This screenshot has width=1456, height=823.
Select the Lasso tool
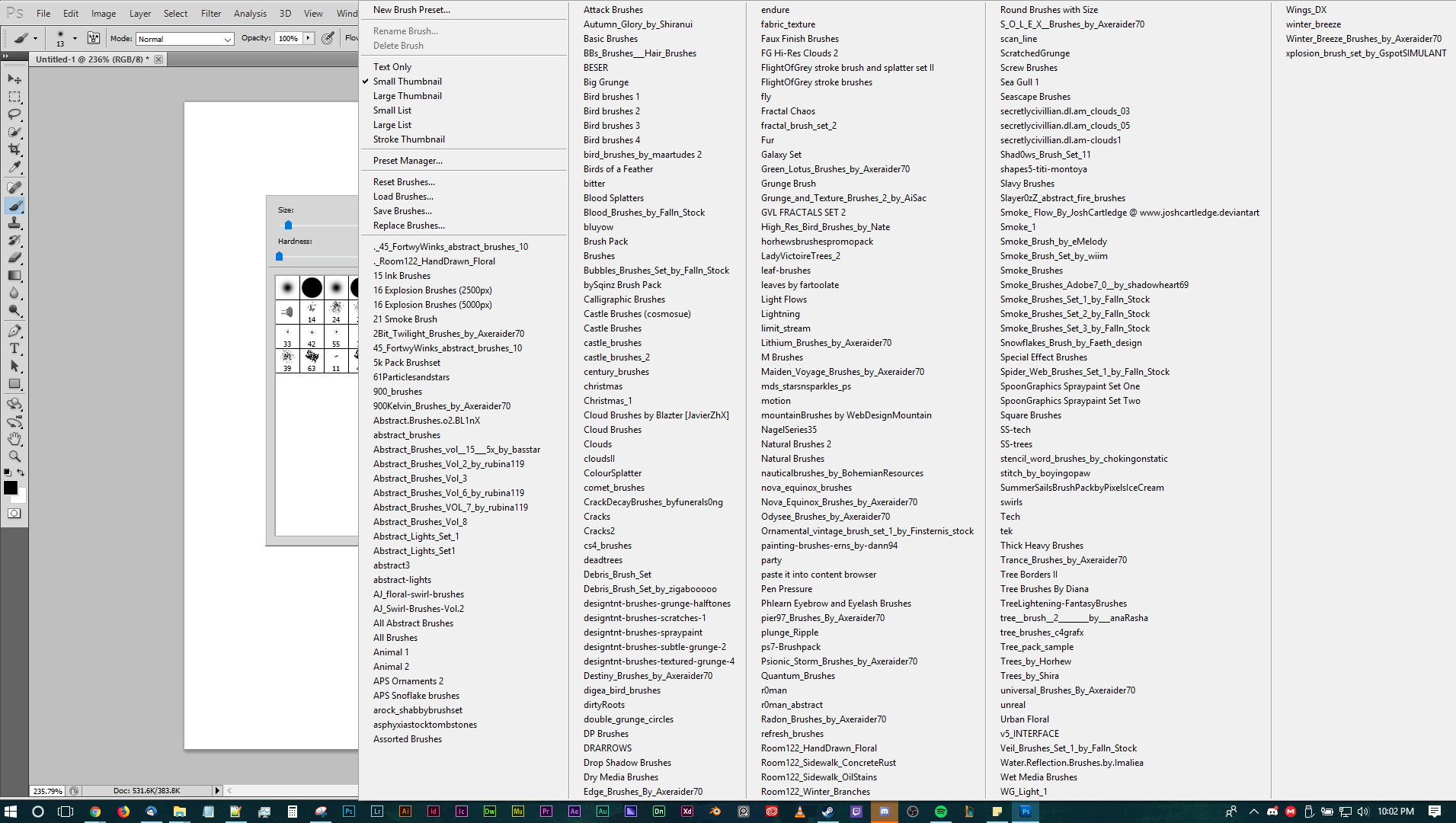click(x=14, y=114)
